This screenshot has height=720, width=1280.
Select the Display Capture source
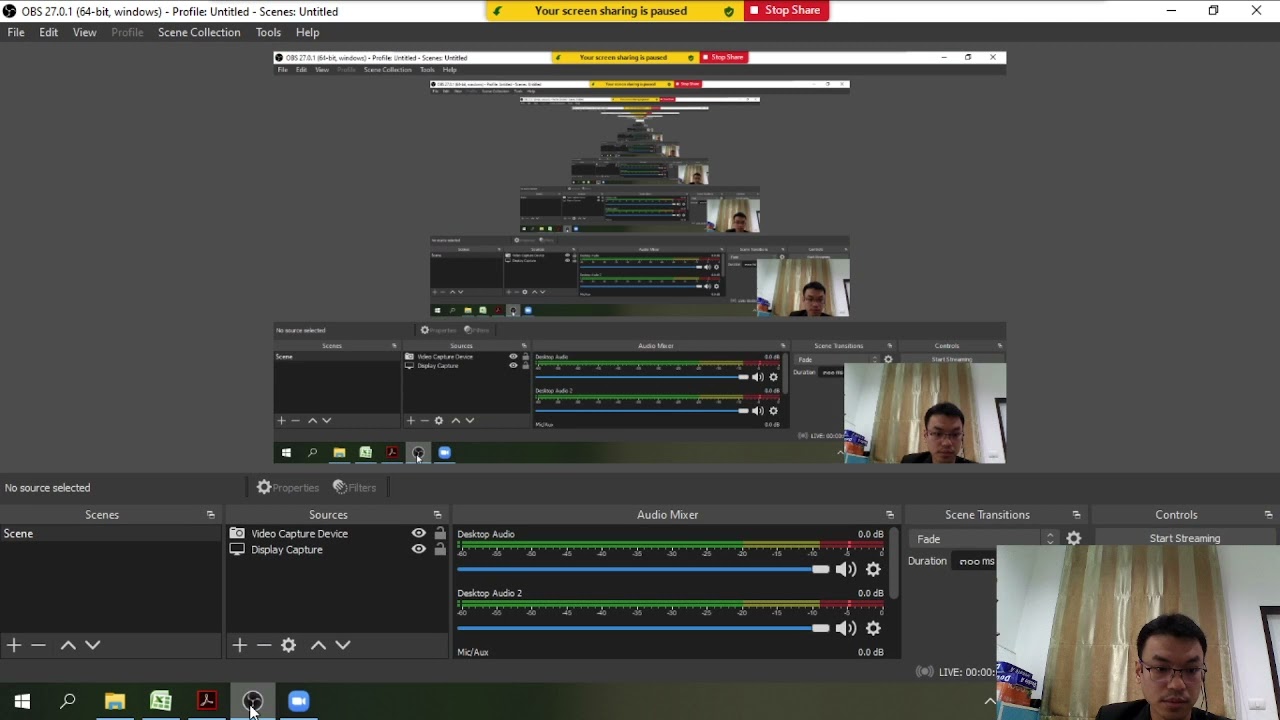(286, 550)
